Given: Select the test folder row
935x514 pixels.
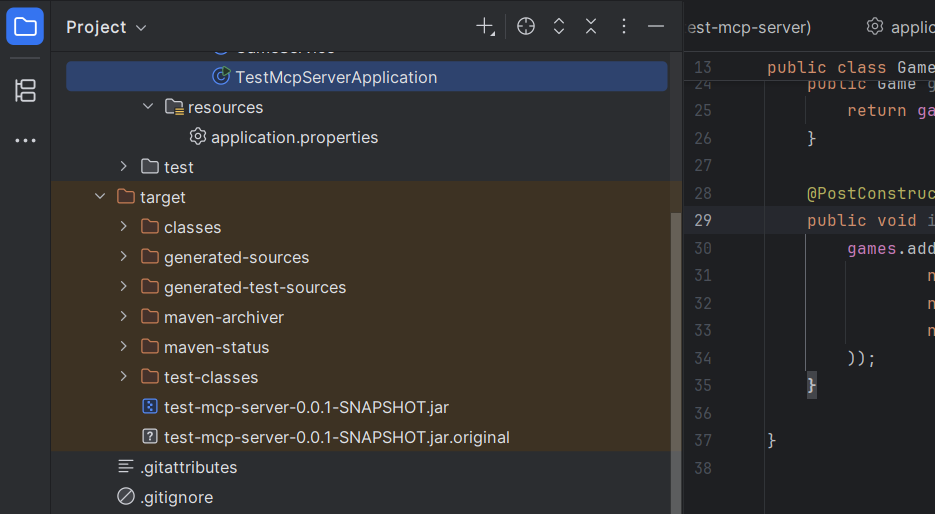Looking at the screenshot, I should click(367, 167).
